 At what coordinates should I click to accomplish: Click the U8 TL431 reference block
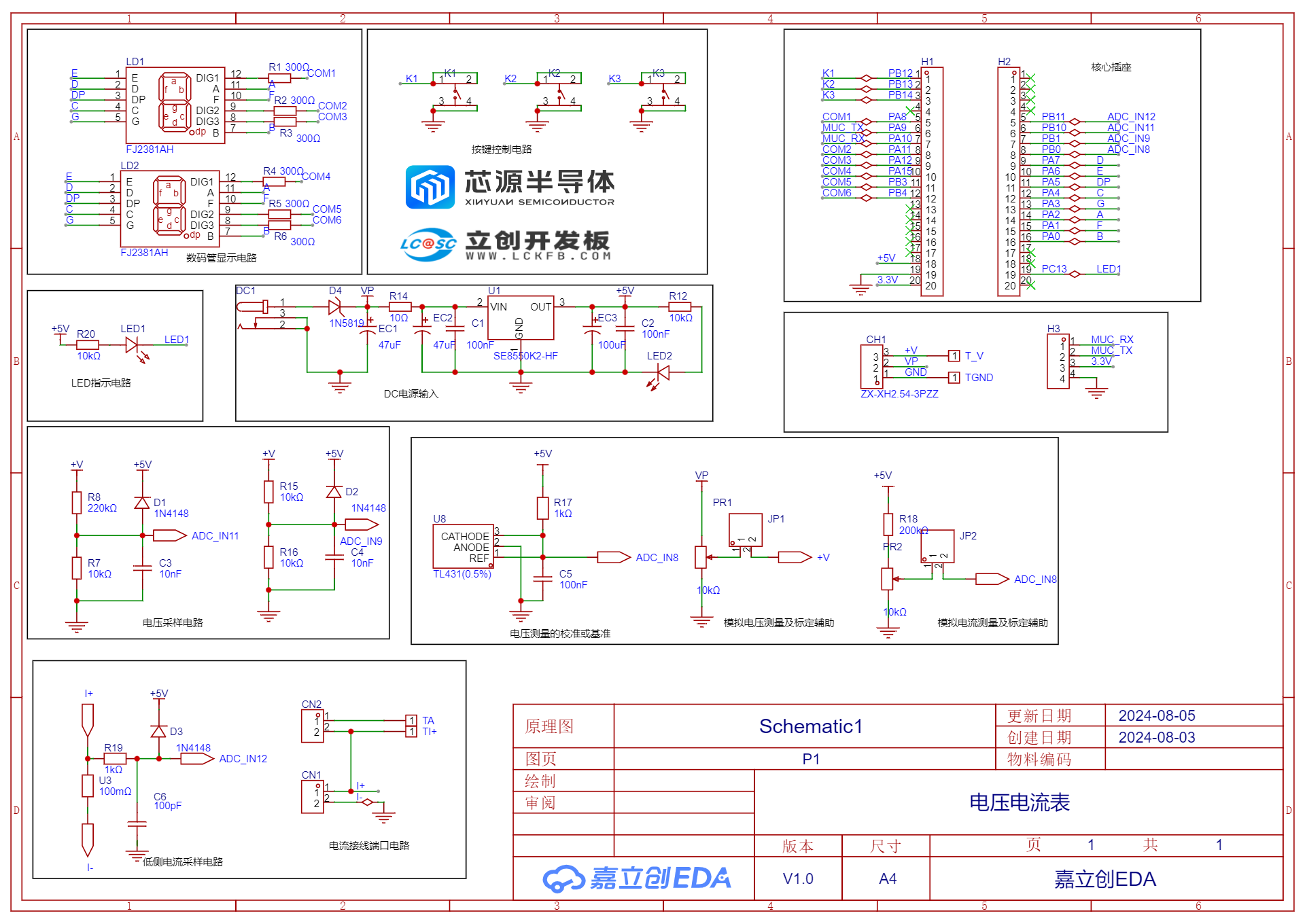[x=463, y=547]
